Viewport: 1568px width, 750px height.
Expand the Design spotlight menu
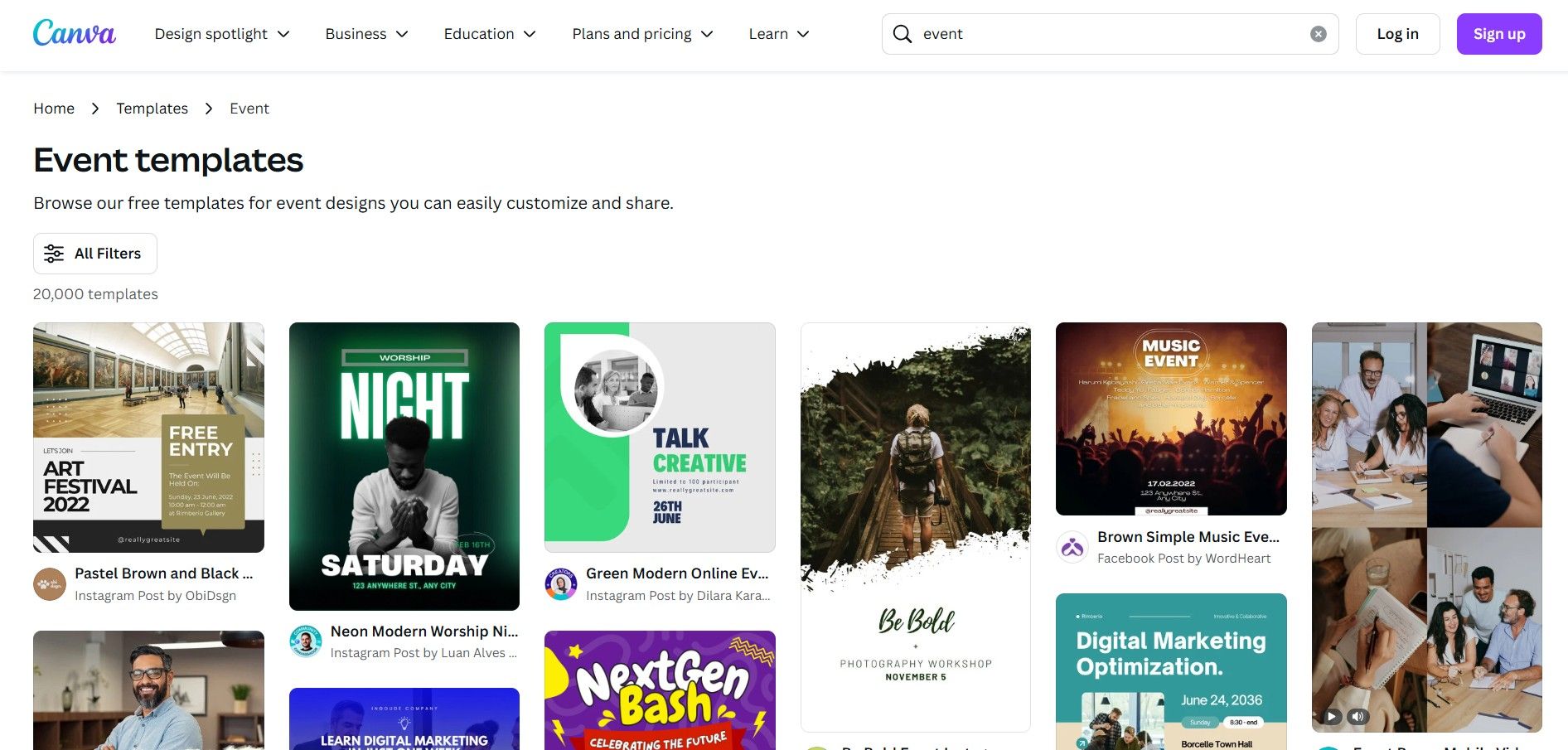click(x=222, y=34)
